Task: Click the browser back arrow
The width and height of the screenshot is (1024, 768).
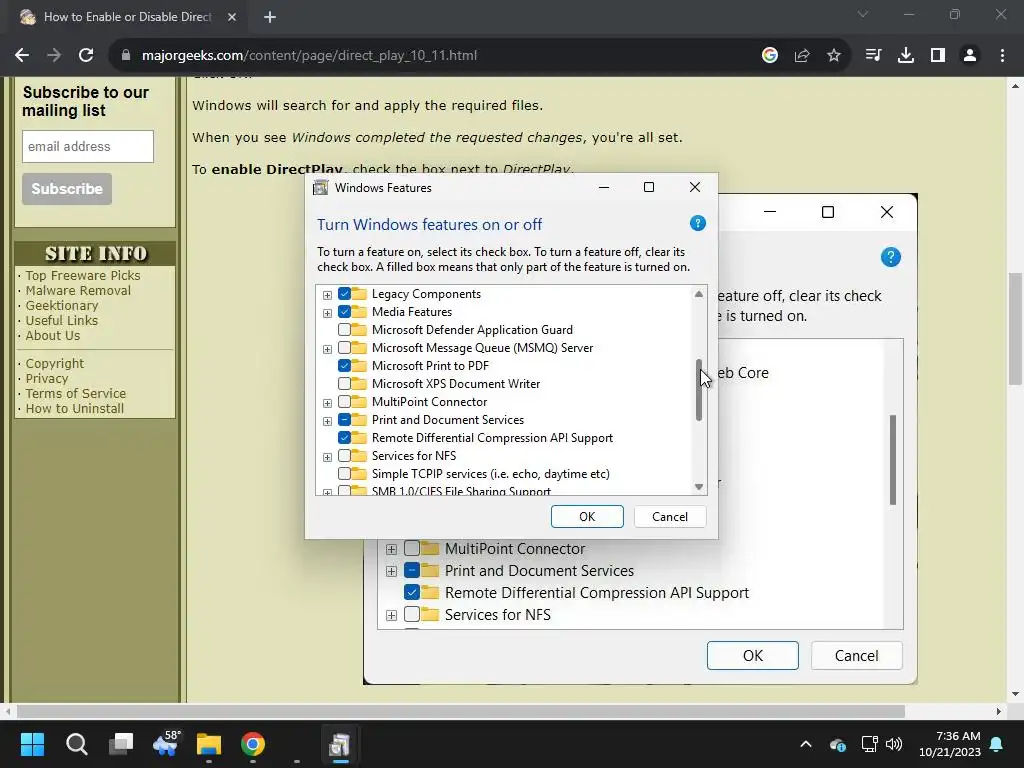Action: [x=22, y=56]
